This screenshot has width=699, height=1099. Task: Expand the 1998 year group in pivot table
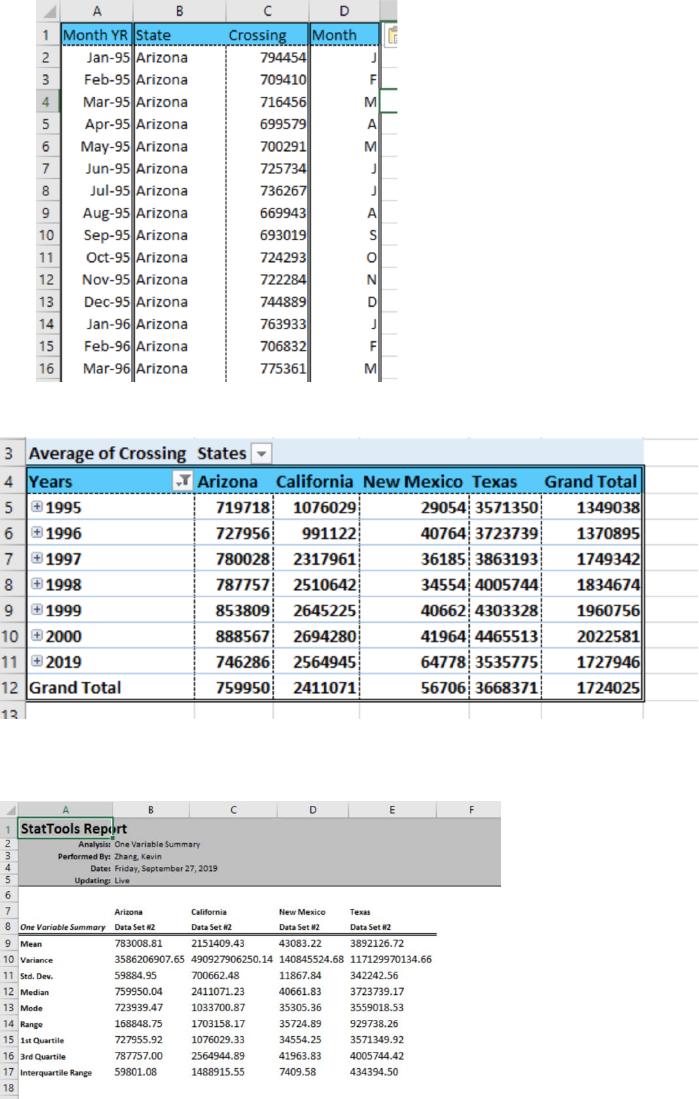(x=36, y=584)
